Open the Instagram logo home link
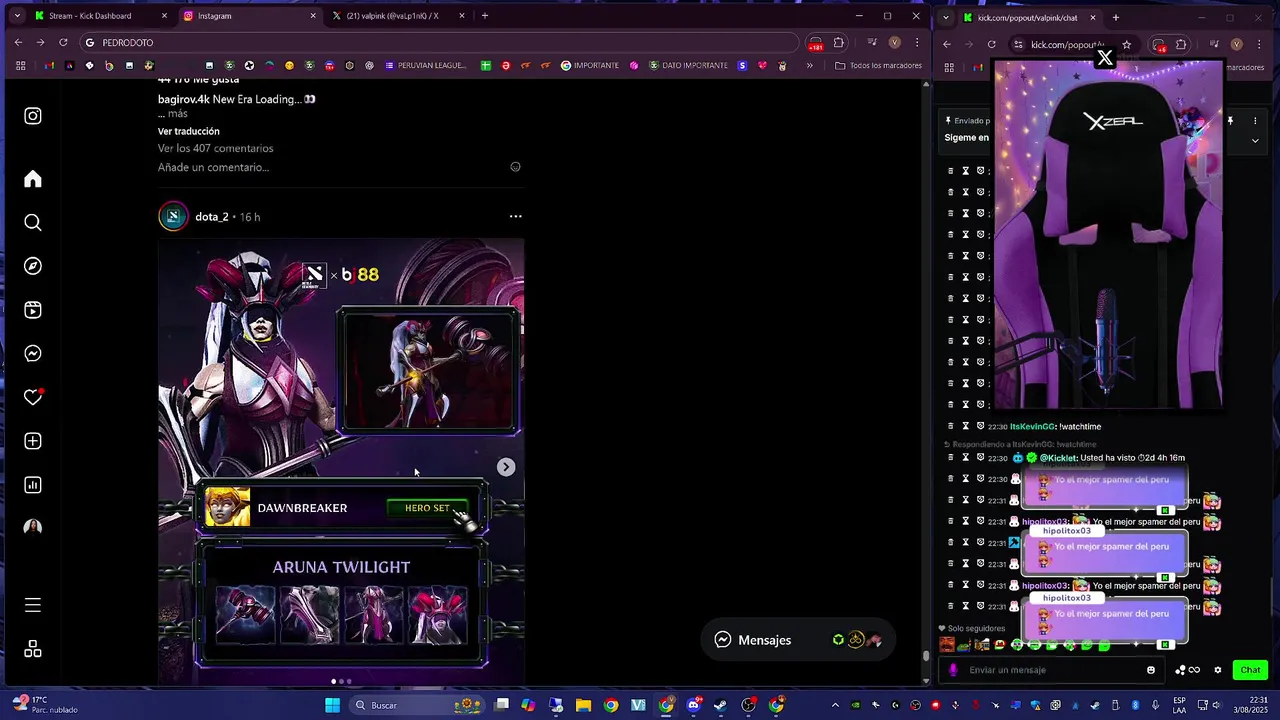 pyautogui.click(x=33, y=116)
